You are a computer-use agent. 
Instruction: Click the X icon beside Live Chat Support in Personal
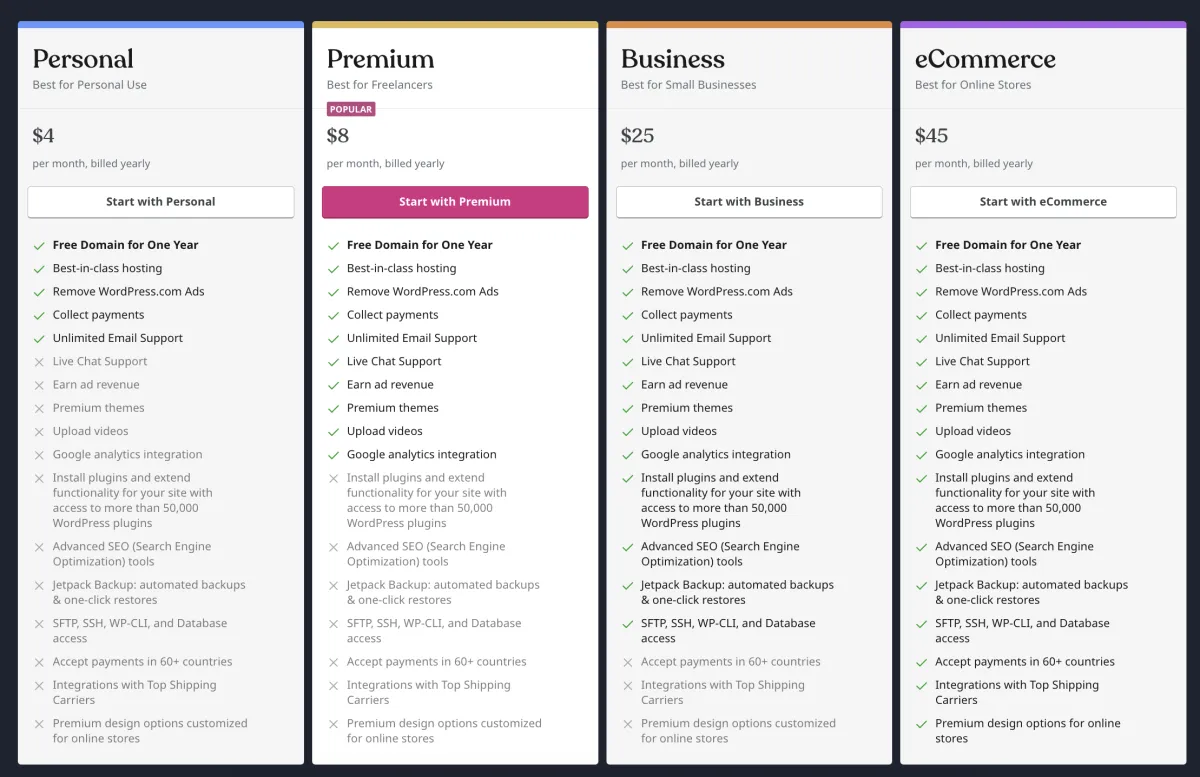38,361
